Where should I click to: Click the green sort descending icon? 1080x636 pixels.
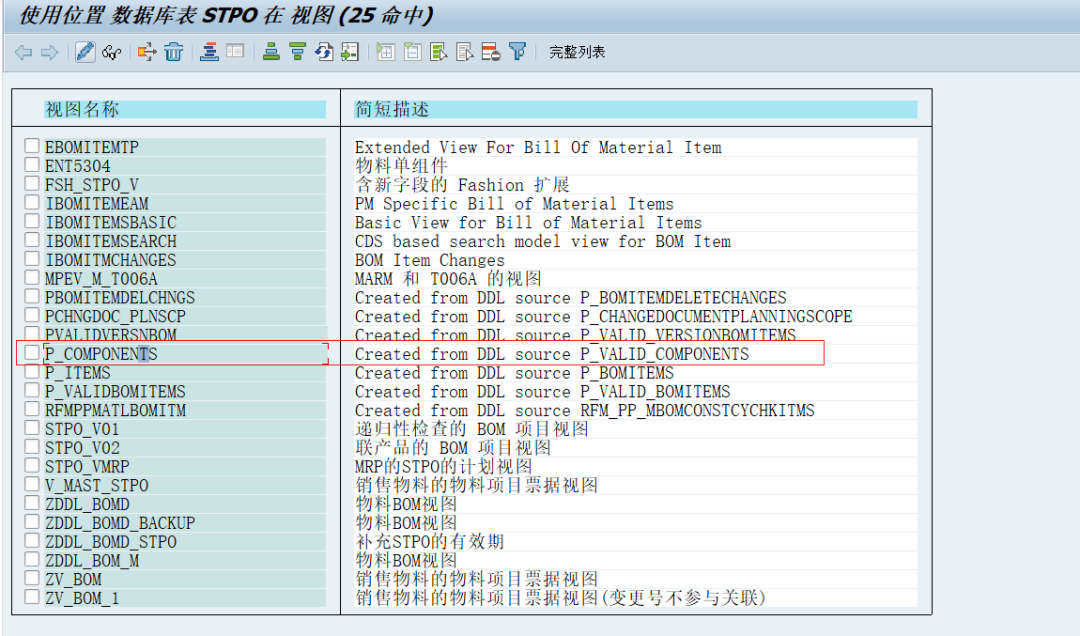(298, 52)
